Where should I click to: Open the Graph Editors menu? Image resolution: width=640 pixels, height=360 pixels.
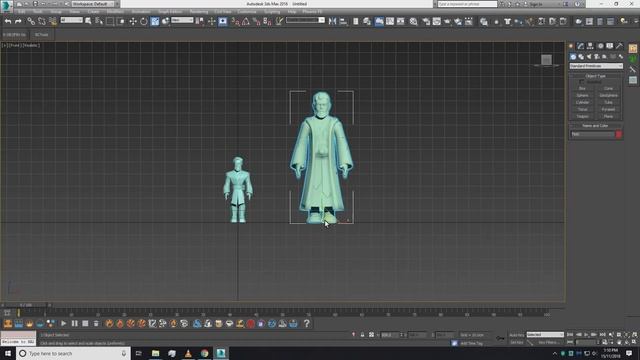pyautogui.click(x=170, y=12)
